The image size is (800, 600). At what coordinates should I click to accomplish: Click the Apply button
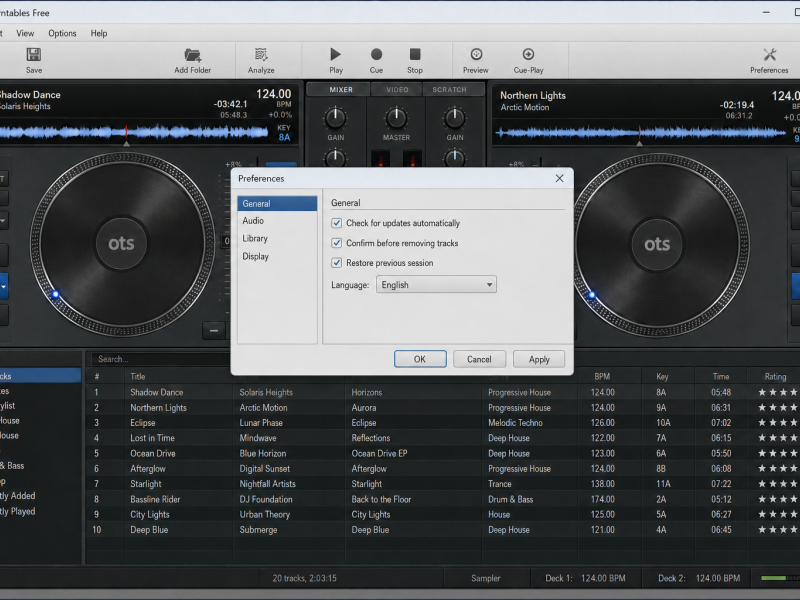click(539, 359)
